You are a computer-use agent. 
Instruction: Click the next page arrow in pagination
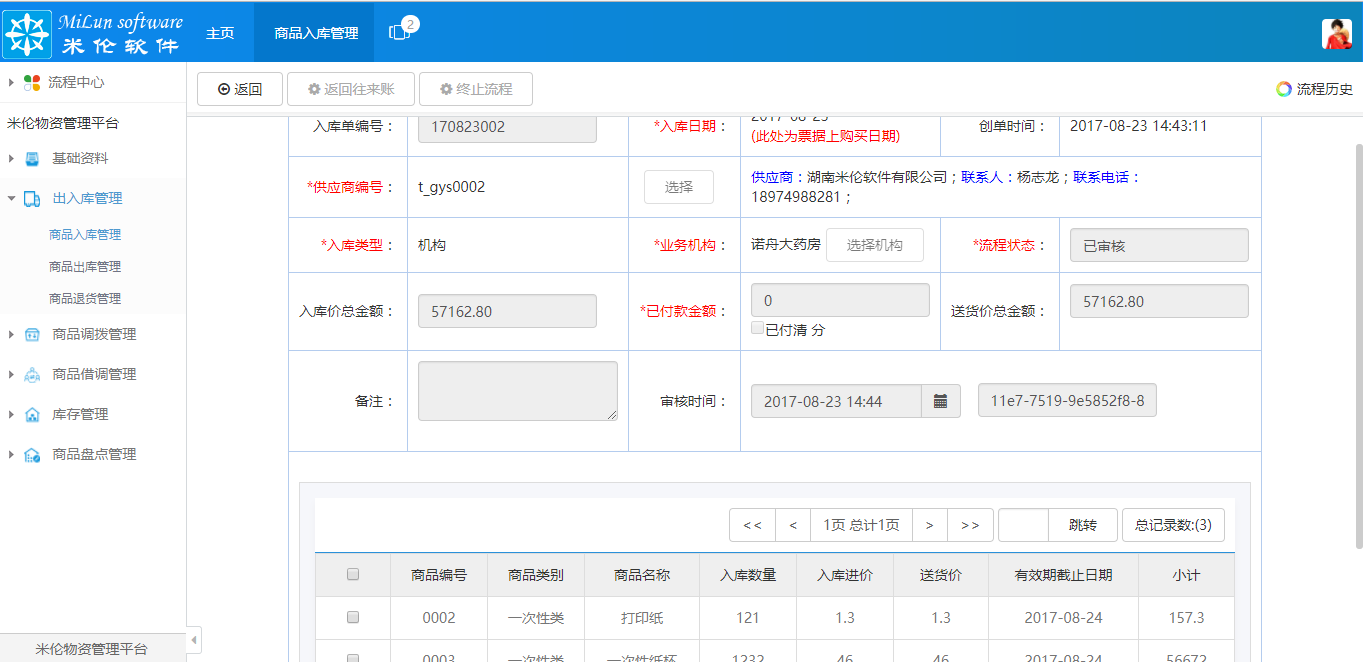929,524
